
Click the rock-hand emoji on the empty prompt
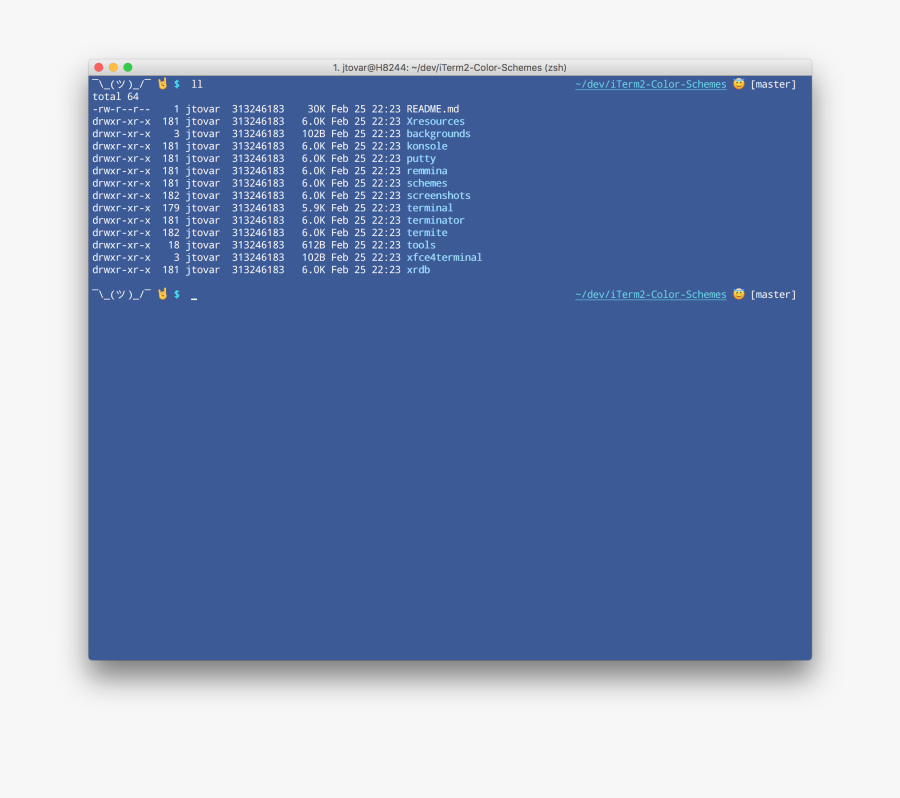(x=162, y=294)
